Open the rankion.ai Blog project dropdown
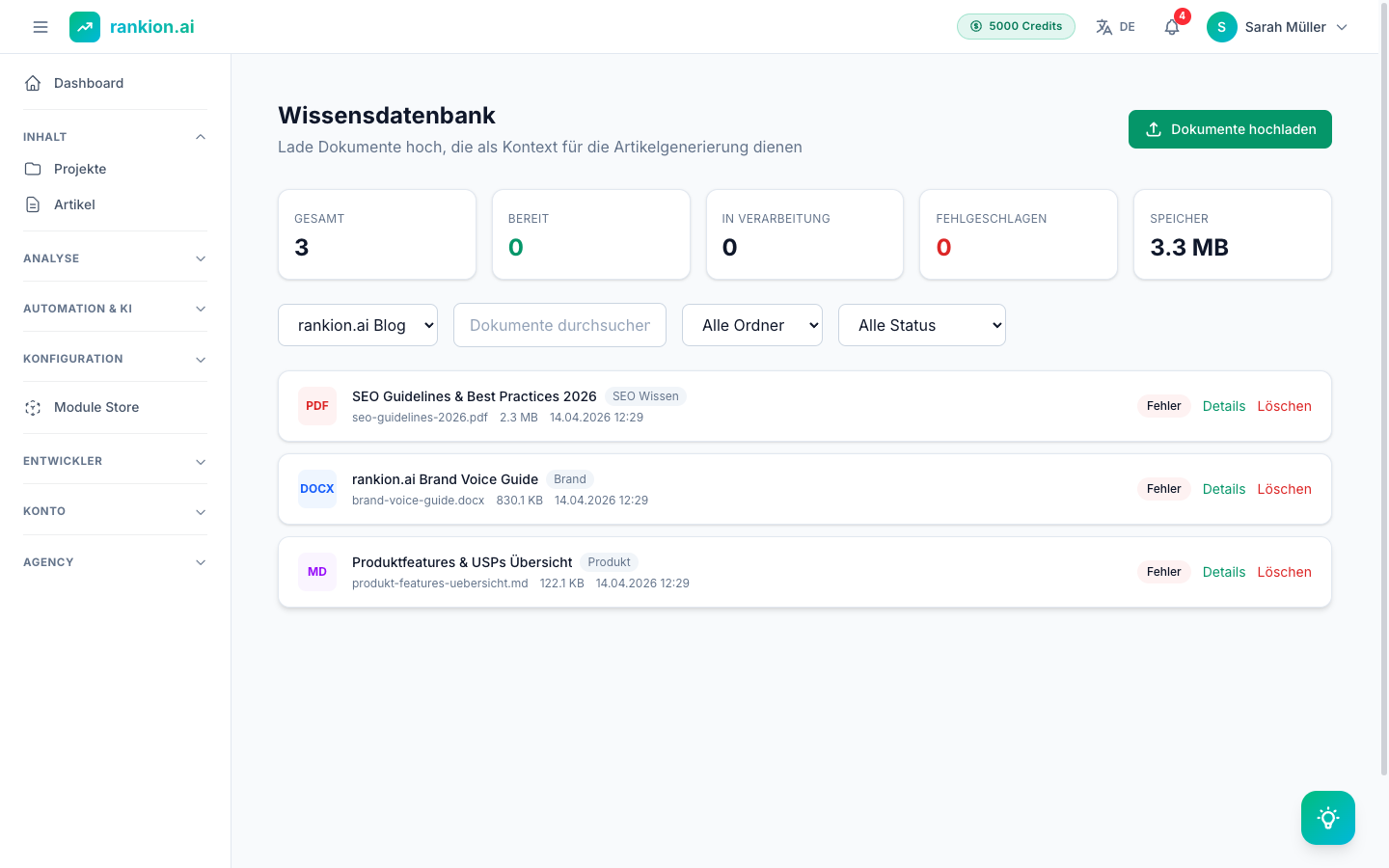 (x=358, y=325)
